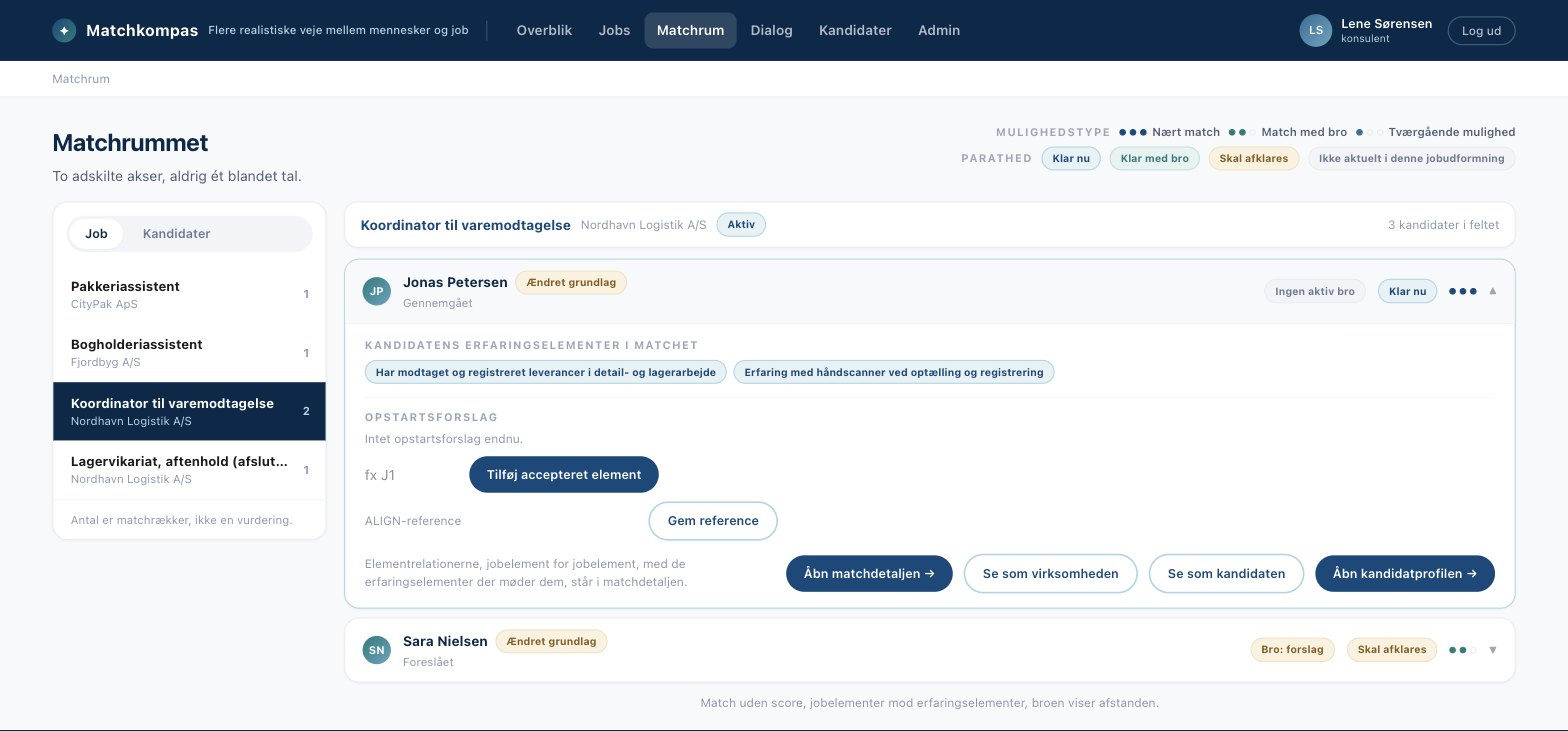Open the Admin menu
The width and height of the screenshot is (1568, 731).
click(939, 30)
